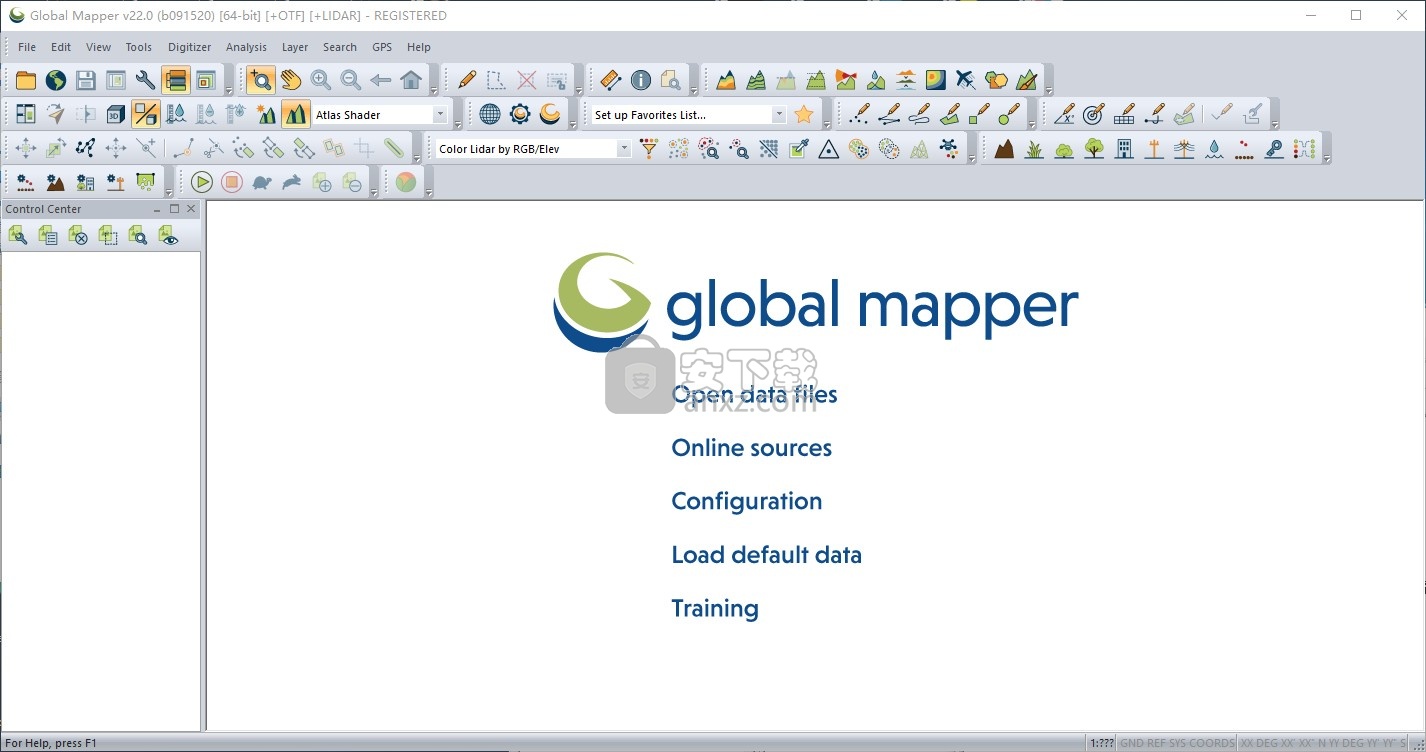Open Configuration using the wrench icon

point(146,80)
